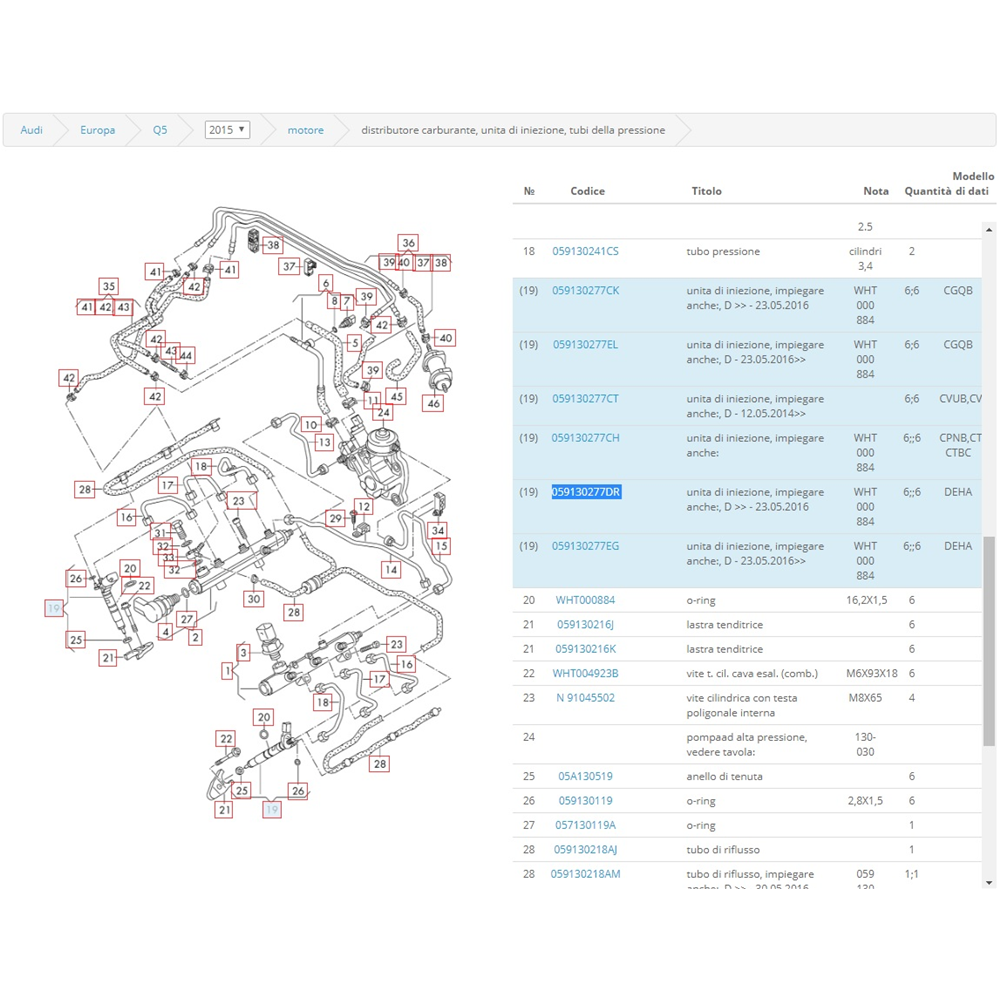1000x1000 pixels.
Task: Click callout 15 in the diagram
Action: click(x=441, y=546)
